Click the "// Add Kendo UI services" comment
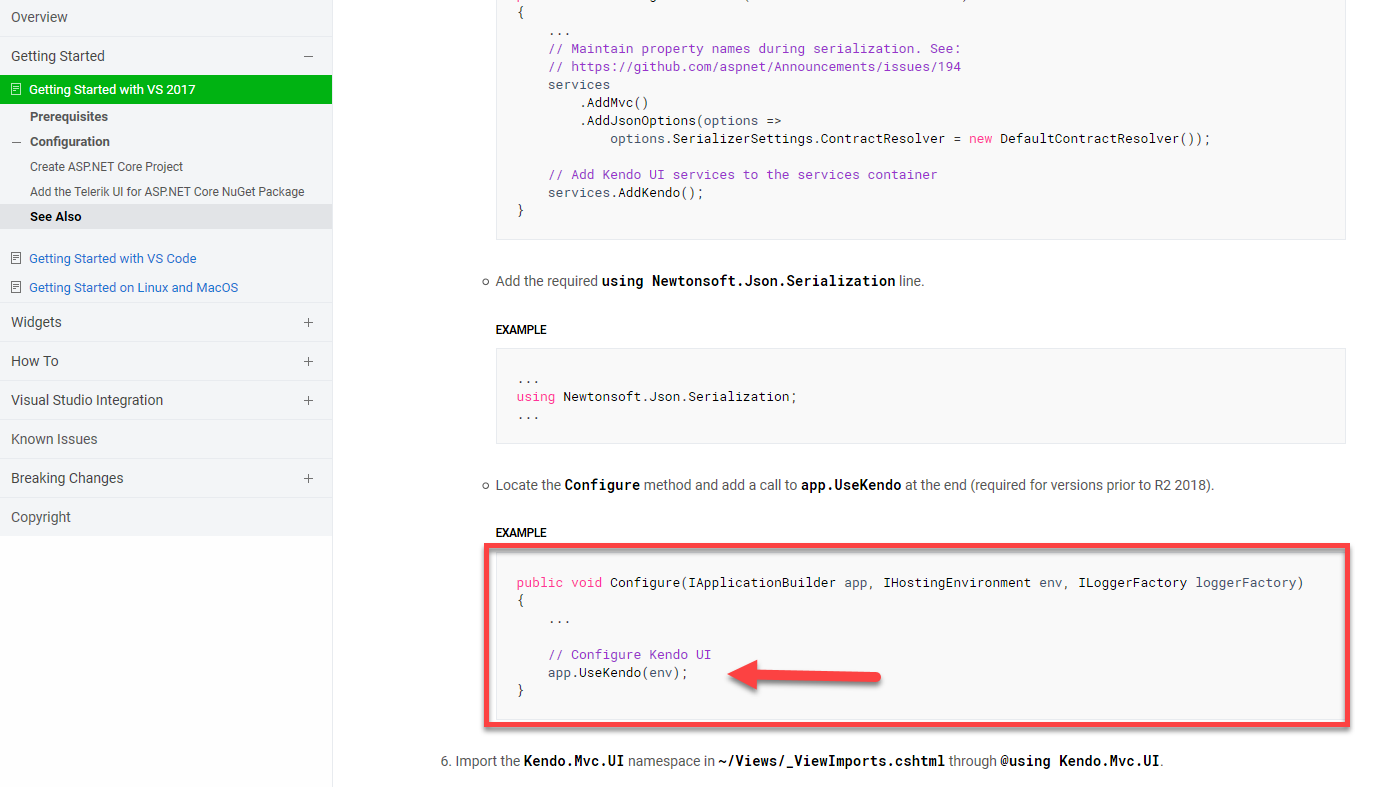The image size is (1382, 787). (743, 175)
